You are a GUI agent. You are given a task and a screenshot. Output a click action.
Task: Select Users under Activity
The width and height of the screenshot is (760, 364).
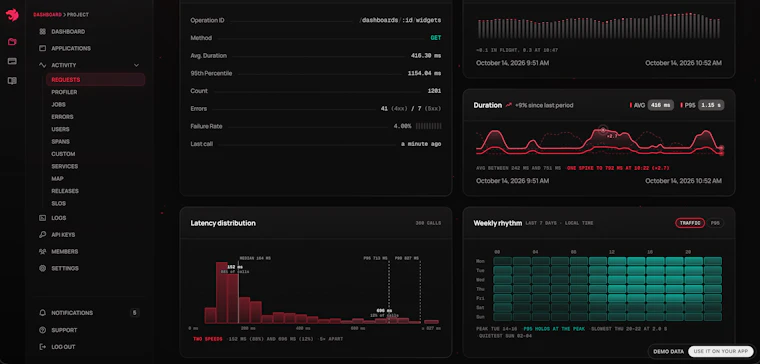point(60,129)
